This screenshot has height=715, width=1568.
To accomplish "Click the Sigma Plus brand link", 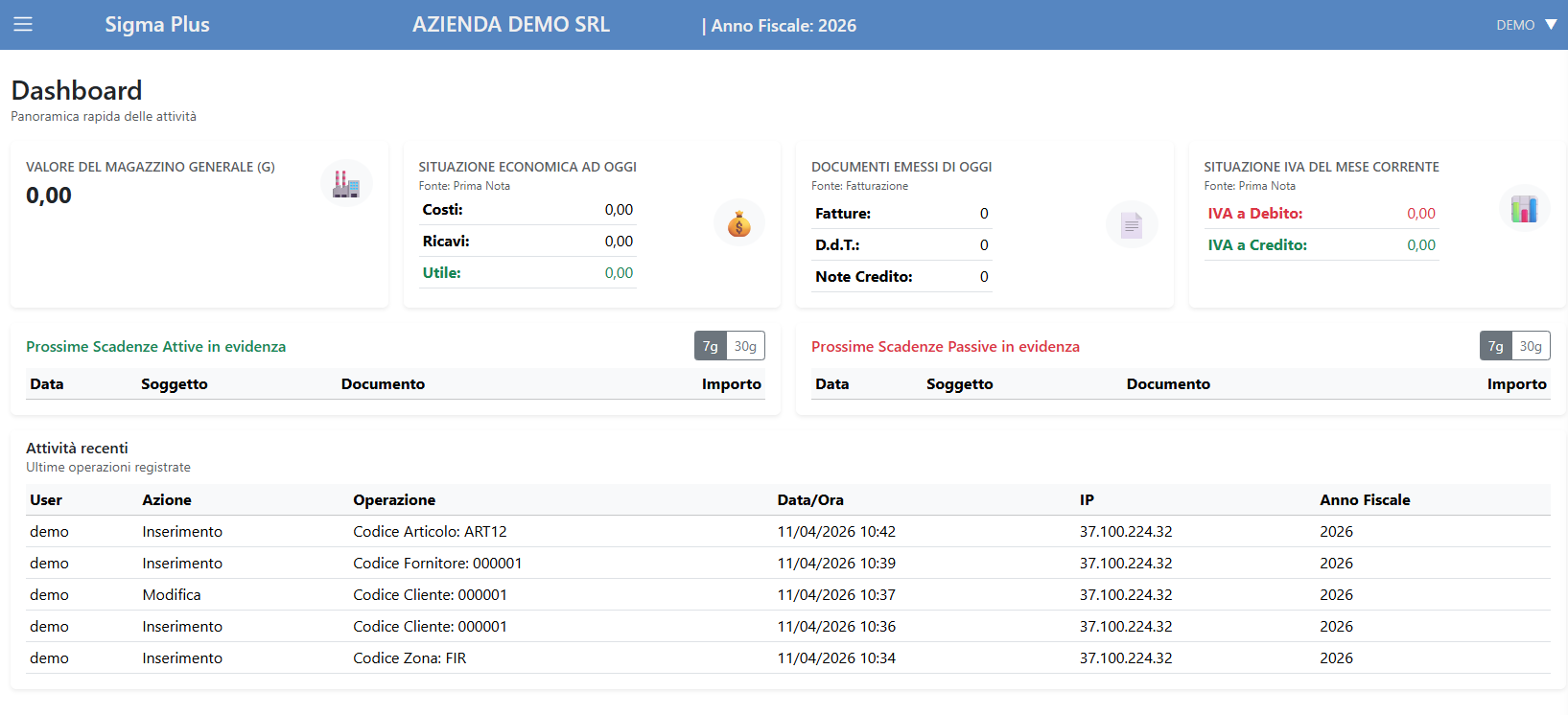I will 157,25.
